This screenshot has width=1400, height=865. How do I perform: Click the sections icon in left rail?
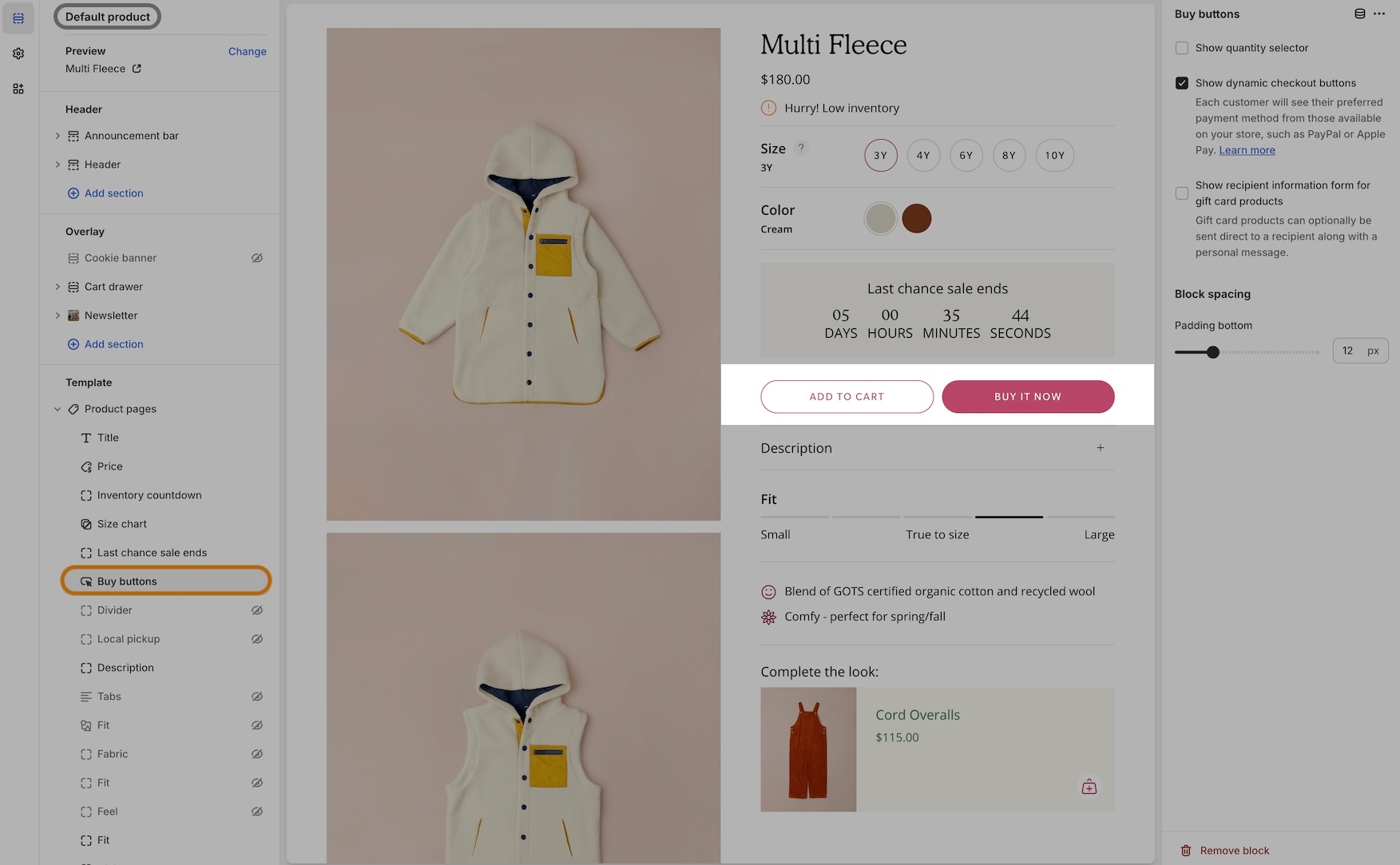click(18, 18)
